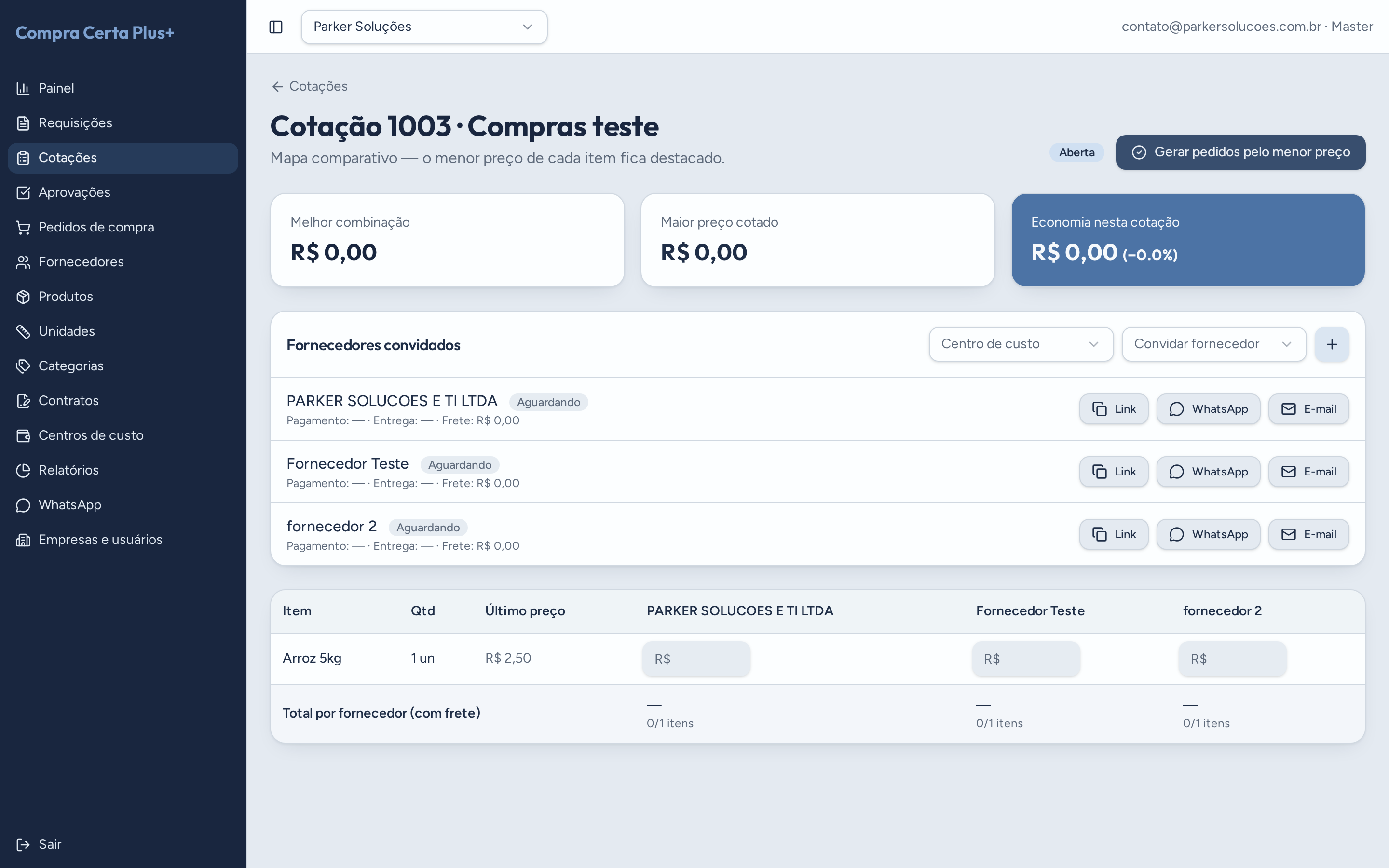Click Gerar pedidos pelo menor preço

[x=1240, y=152]
